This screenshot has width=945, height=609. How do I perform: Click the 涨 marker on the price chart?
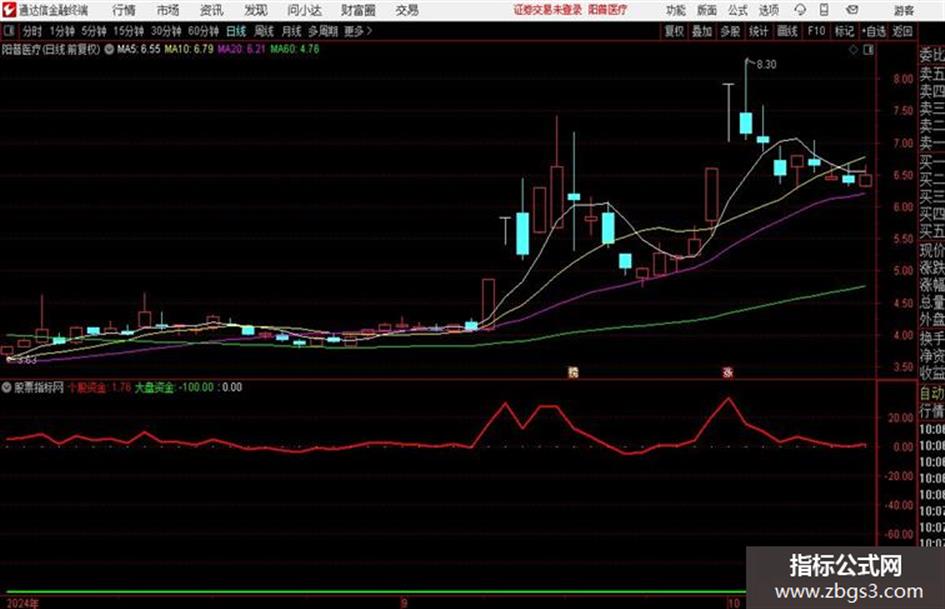click(728, 372)
